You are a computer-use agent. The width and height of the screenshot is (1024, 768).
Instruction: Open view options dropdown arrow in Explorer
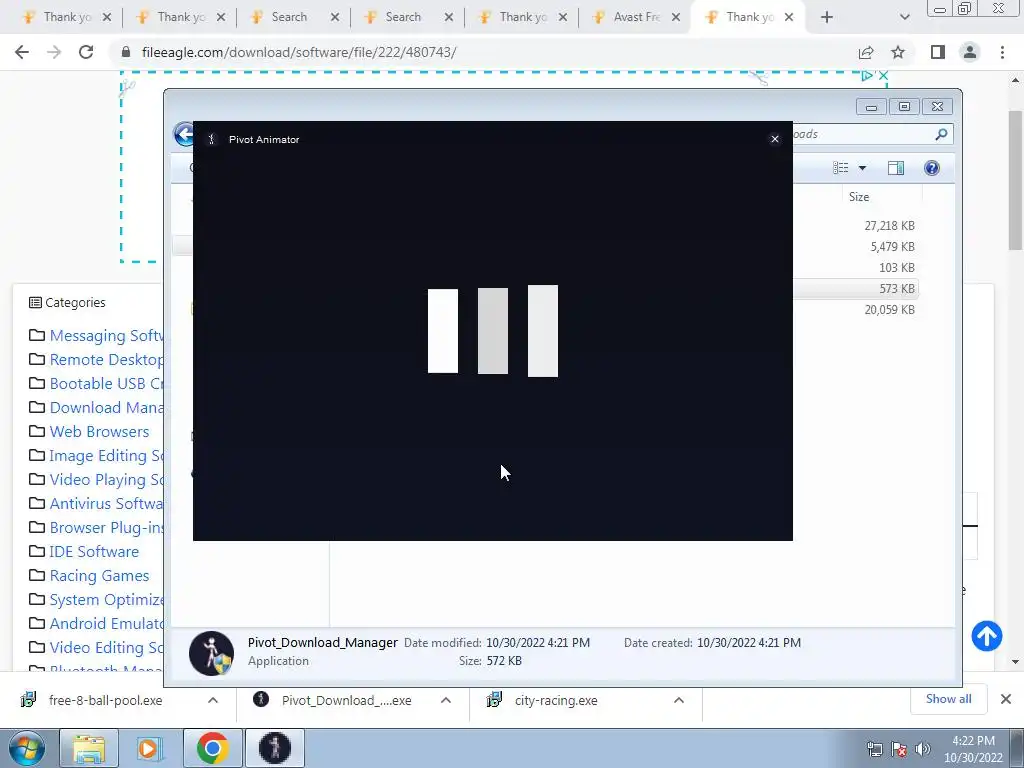[x=862, y=168]
